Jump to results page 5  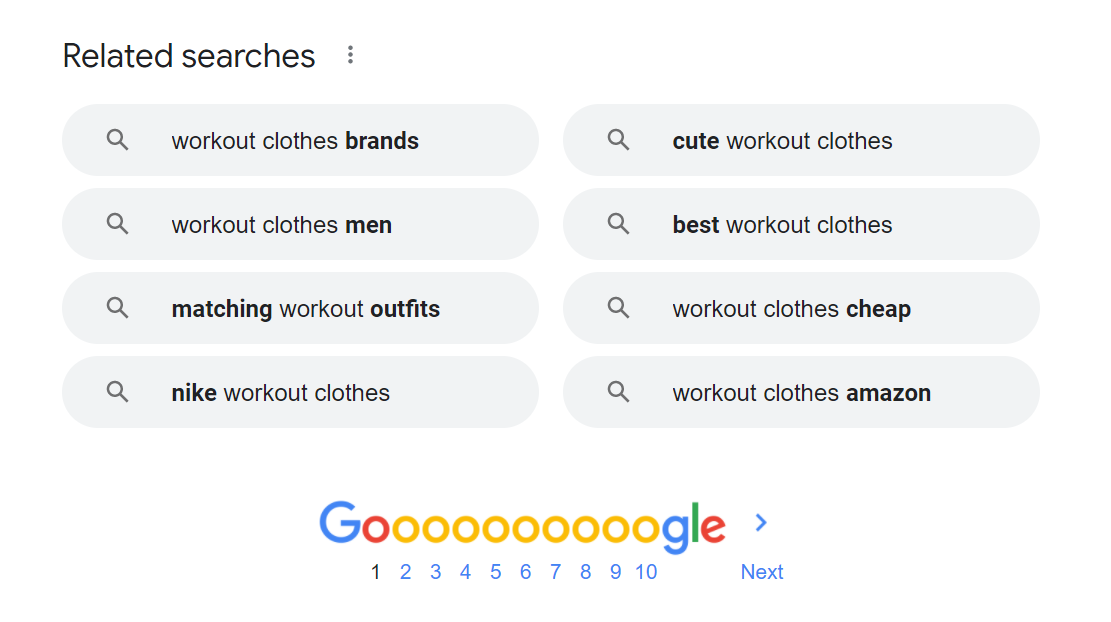click(x=495, y=571)
